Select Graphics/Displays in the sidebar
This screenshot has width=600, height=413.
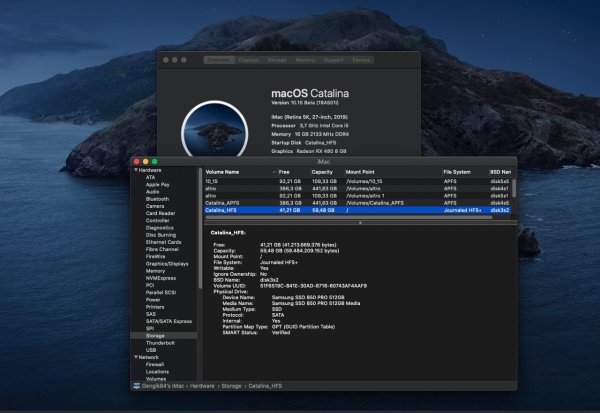point(167,263)
